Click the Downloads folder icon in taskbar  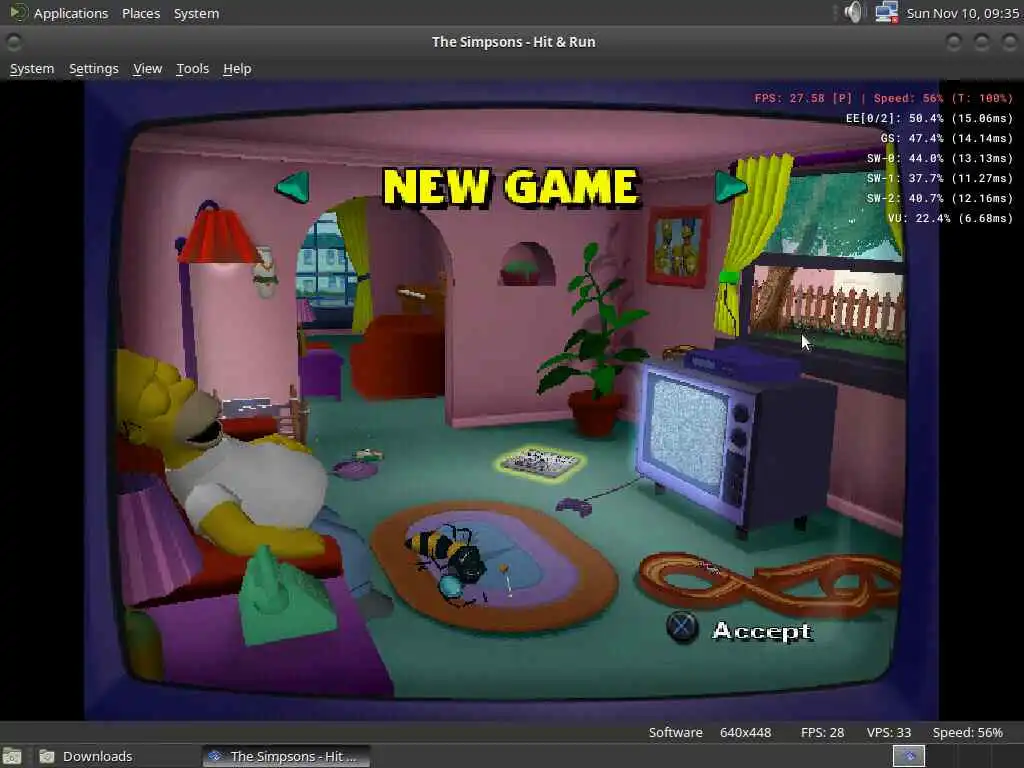point(47,756)
